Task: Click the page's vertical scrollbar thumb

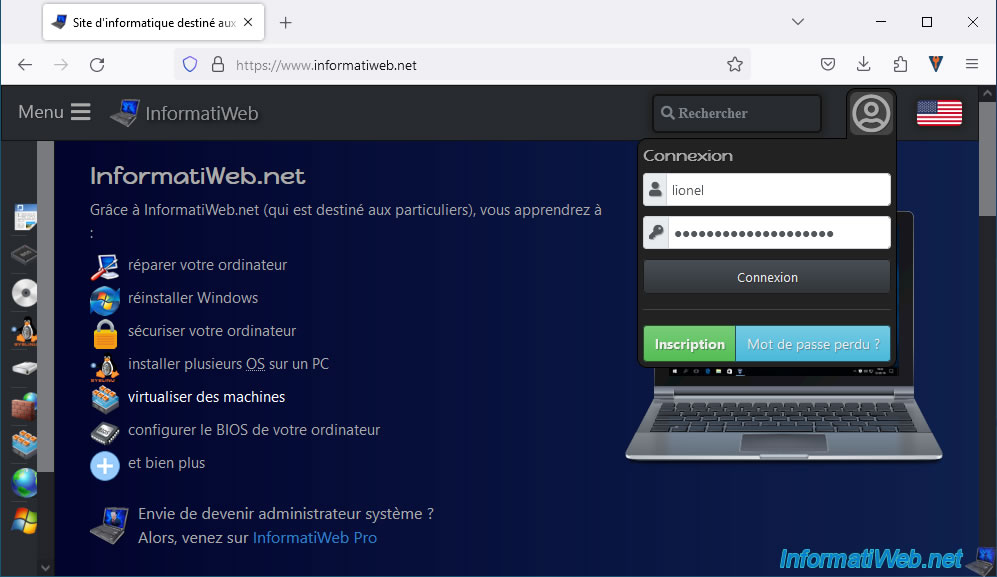Action: 987,159
